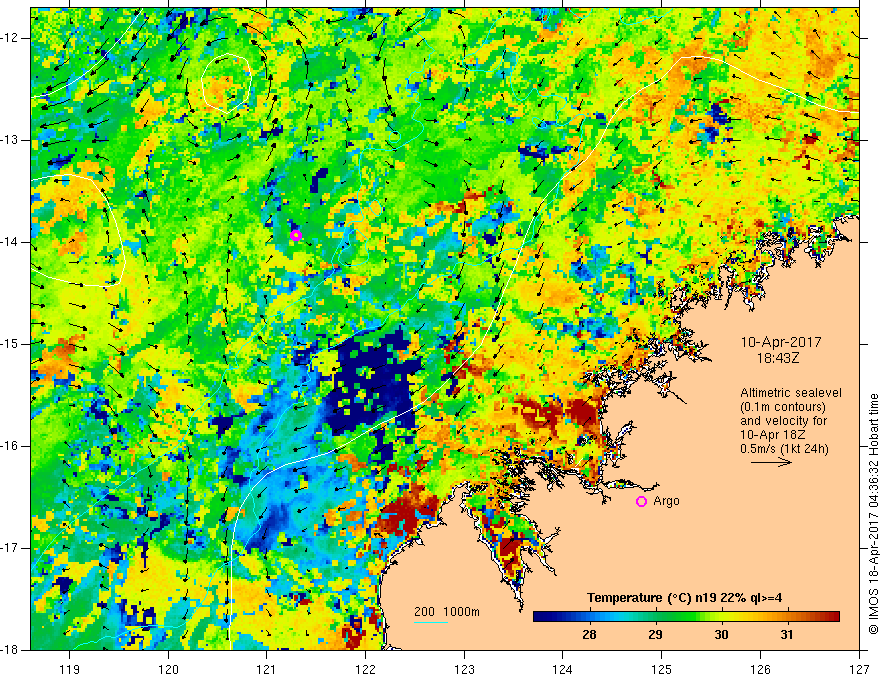Click the '31' colorbar tick label

[x=787, y=635]
